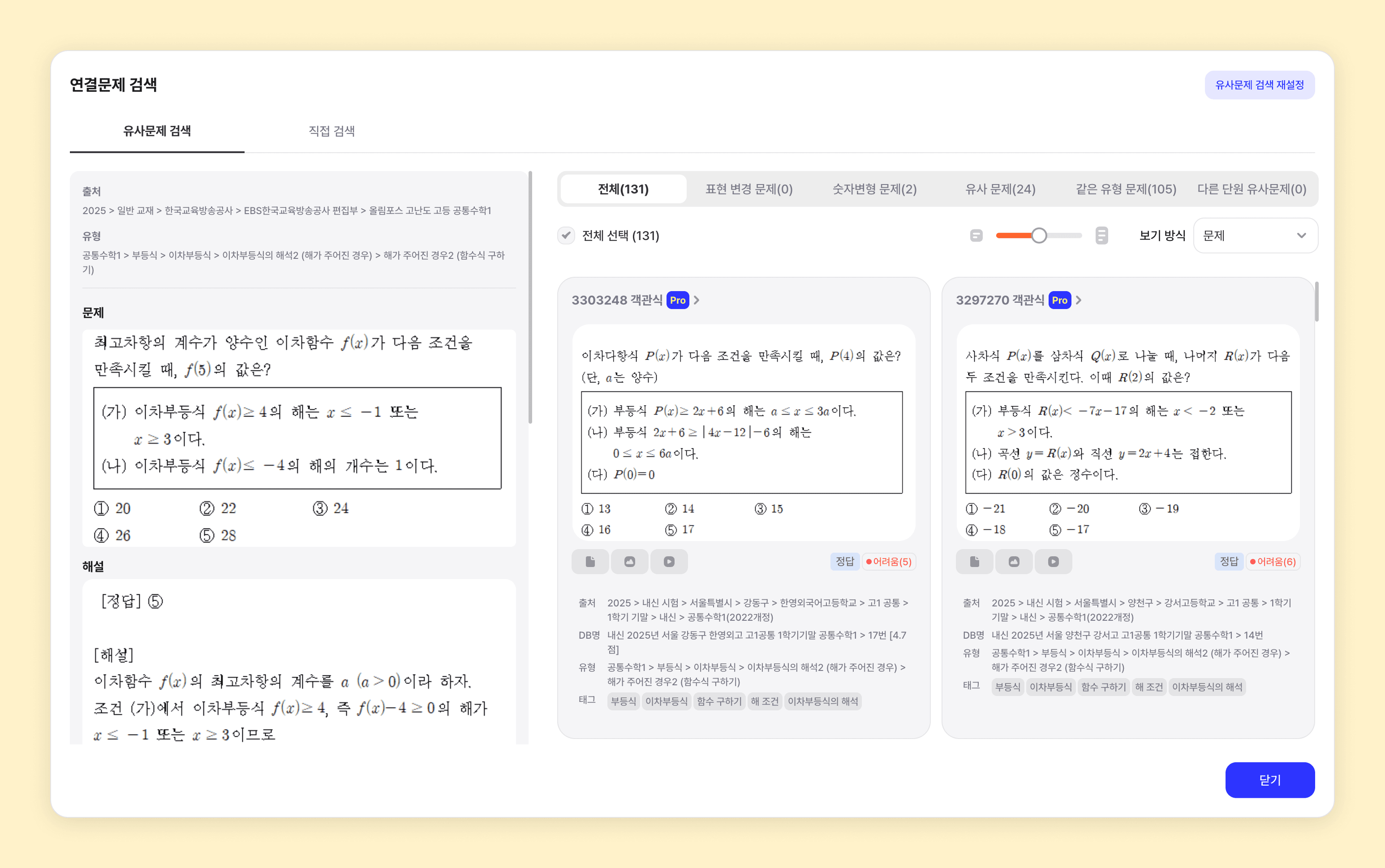Screen dimensions: 1385x868
Task: Click the 함수 구하기 tag on card 3303248
Action: pyautogui.click(x=719, y=701)
